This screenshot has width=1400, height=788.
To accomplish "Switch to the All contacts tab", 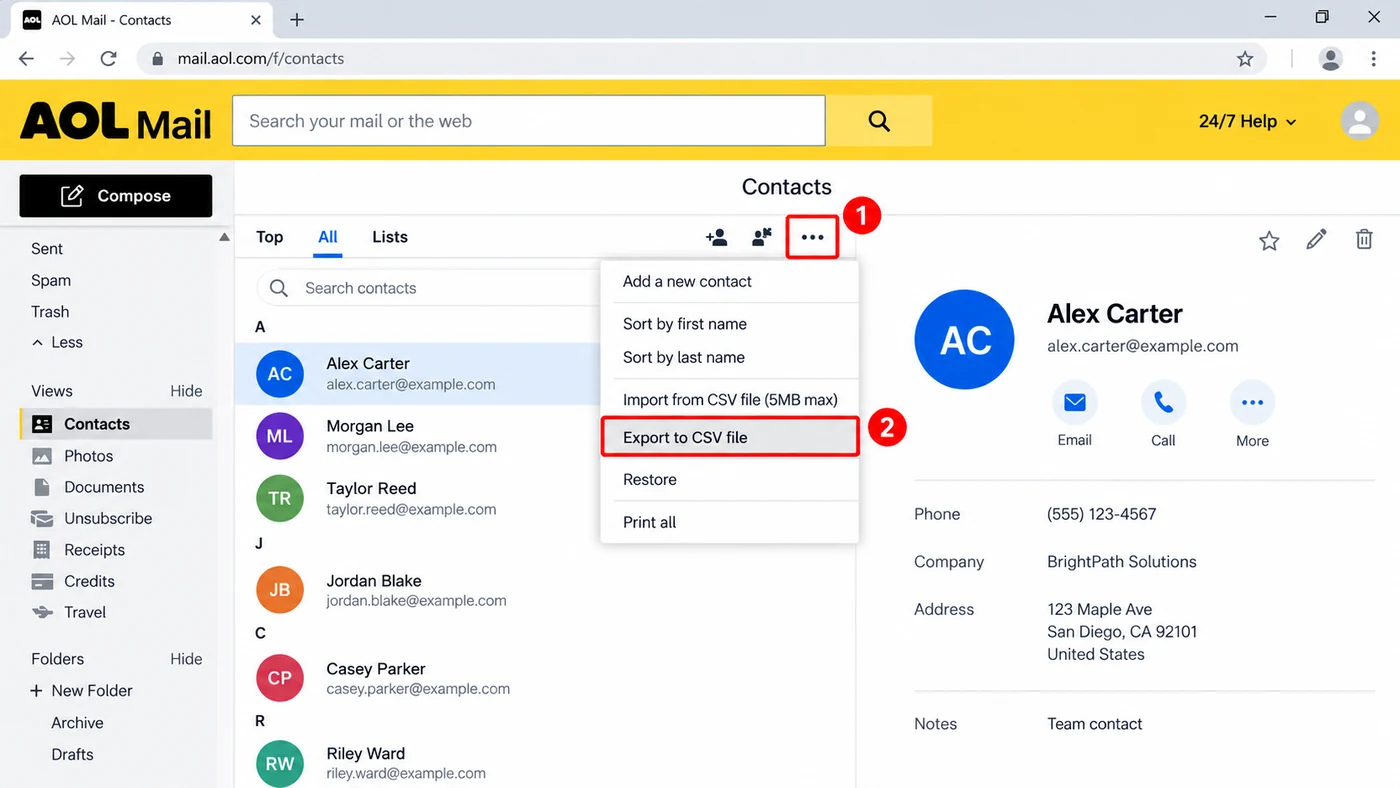I will pyautogui.click(x=328, y=237).
